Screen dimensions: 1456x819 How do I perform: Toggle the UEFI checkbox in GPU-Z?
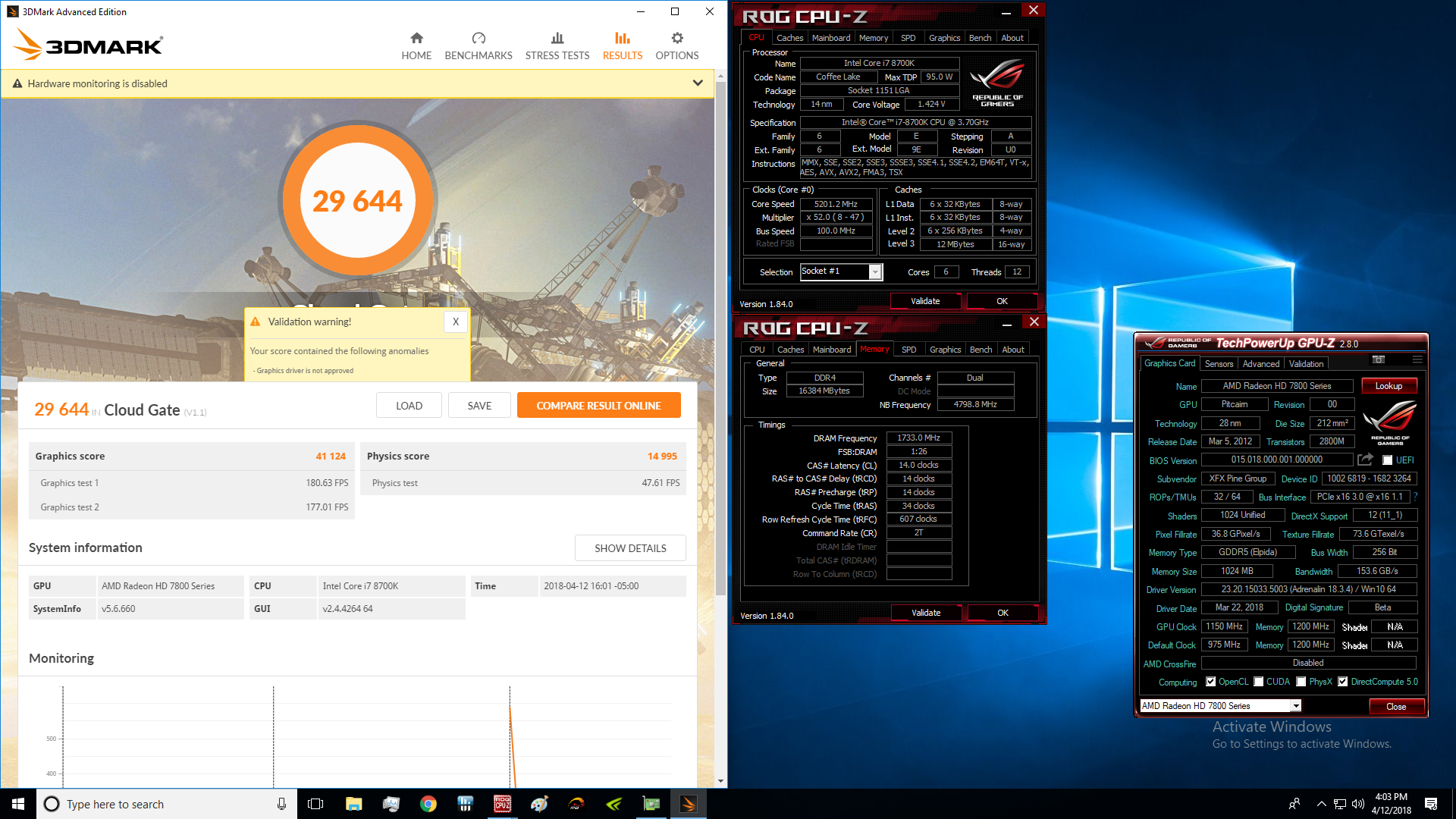(x=1387, y=460)
